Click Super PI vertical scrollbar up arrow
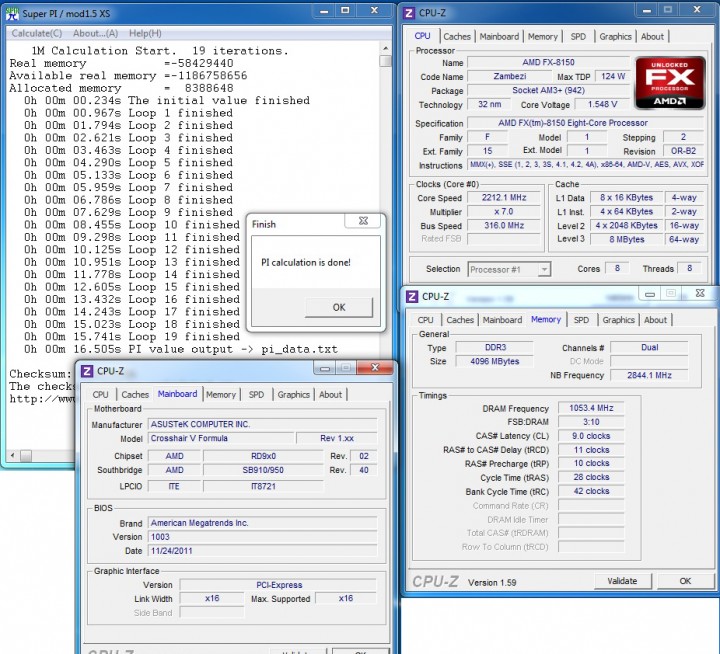This screenshot has width=720, height=654. pyautogui.click(x=386, y=48)
